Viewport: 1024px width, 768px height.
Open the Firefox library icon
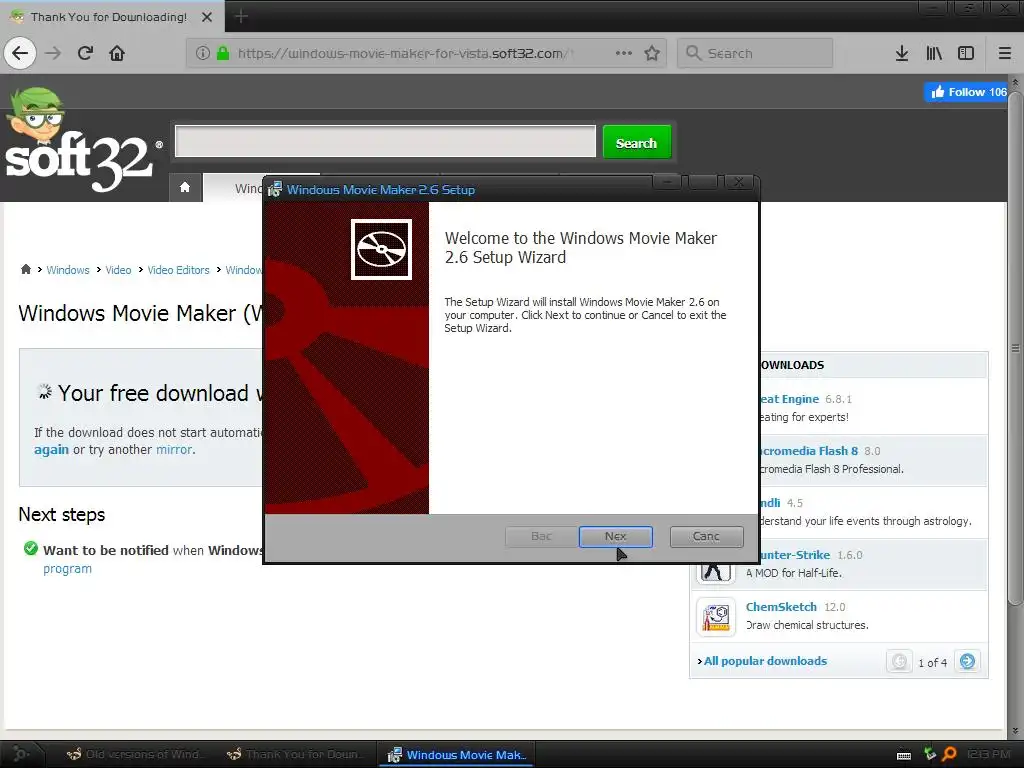pyautogui.click(x=934, y=53)
